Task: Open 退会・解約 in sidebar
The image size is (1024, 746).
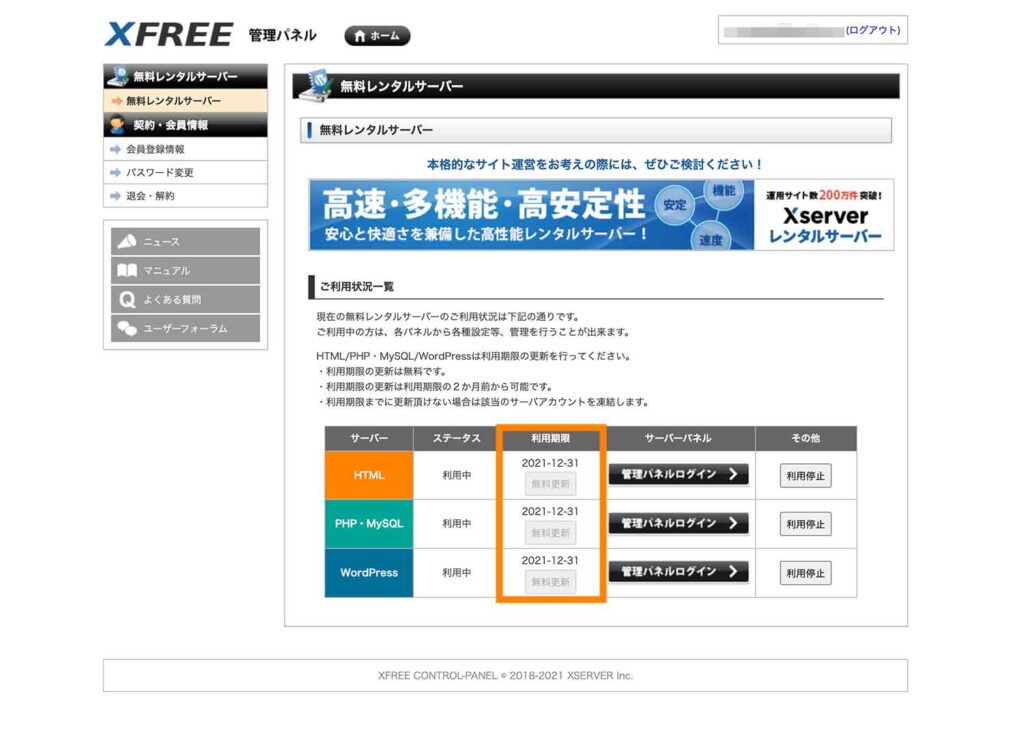Action: coord(185,195)
